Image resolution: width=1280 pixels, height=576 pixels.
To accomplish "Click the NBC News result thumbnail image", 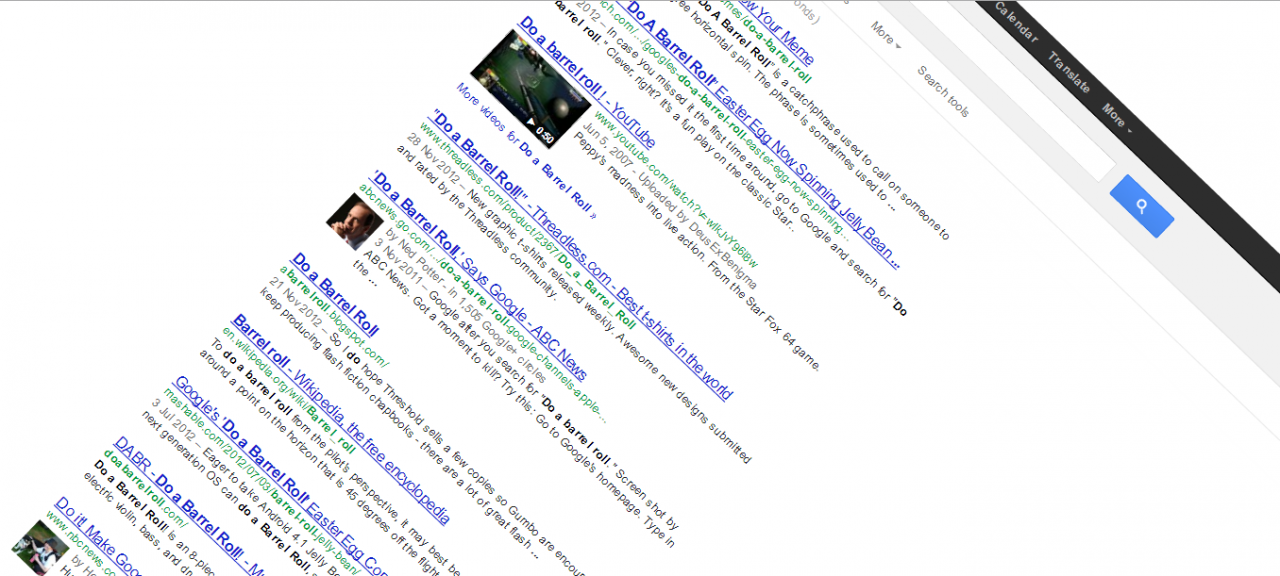I will (x=41, y=548).
